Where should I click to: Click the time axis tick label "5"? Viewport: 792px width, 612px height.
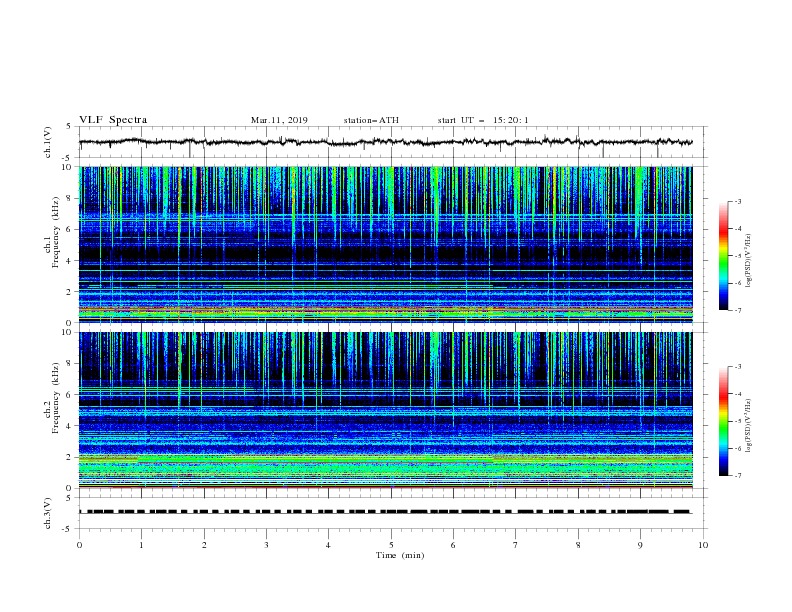(391, 545)
